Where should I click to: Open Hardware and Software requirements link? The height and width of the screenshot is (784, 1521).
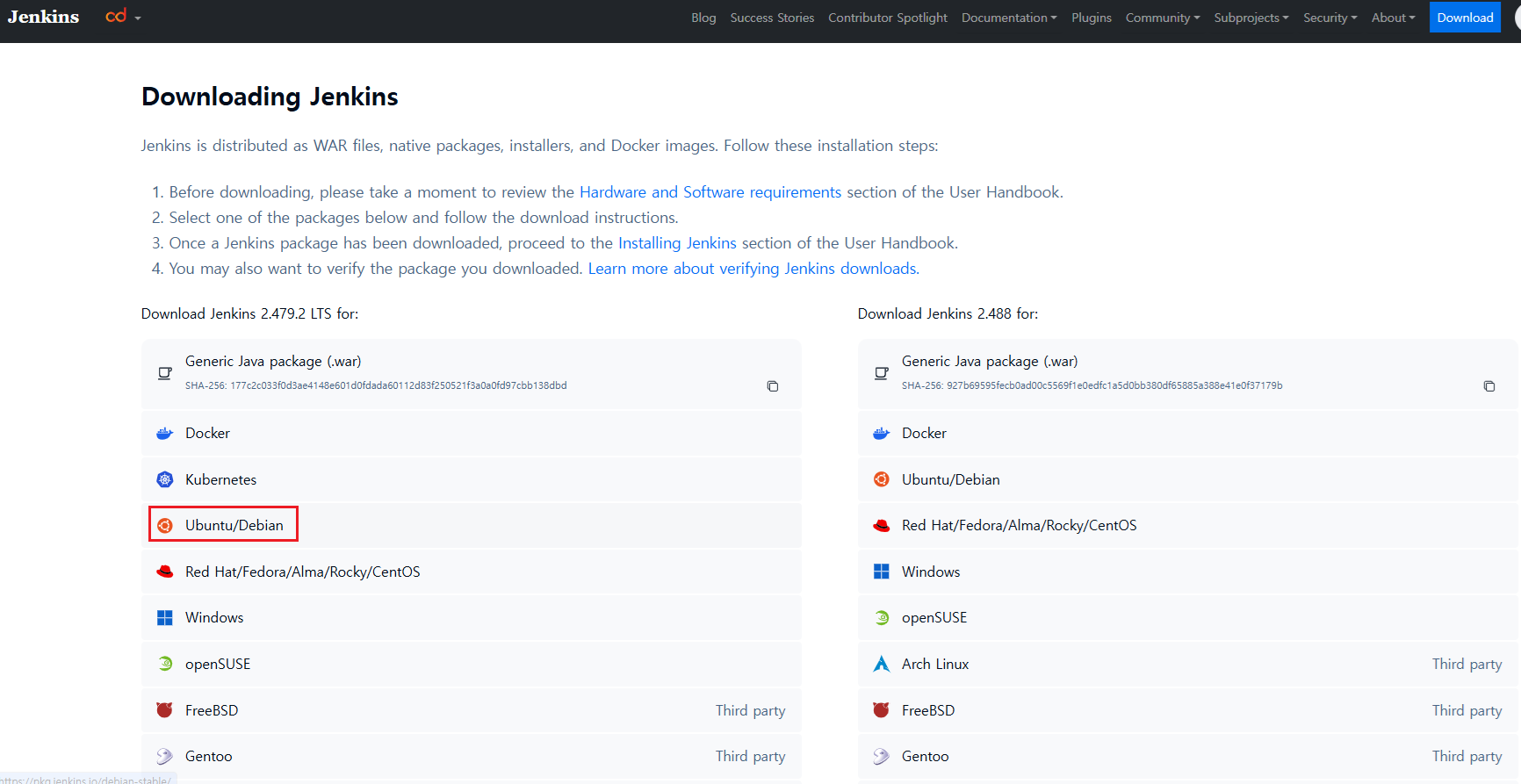(710, 192)
